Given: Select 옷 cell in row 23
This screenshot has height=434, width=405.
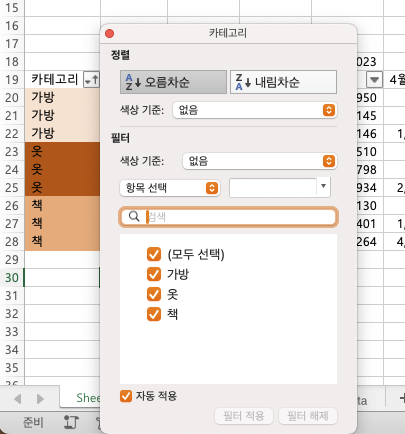Looking at the screenshot, I should [x=62, y=152].
